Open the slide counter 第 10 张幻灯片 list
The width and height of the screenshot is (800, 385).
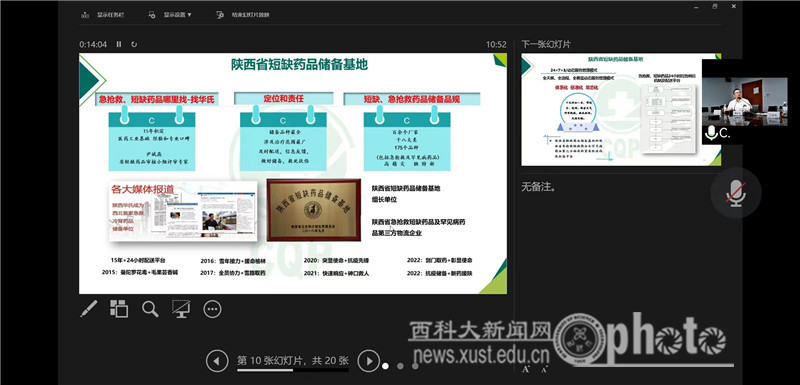(x=292, y=361)
